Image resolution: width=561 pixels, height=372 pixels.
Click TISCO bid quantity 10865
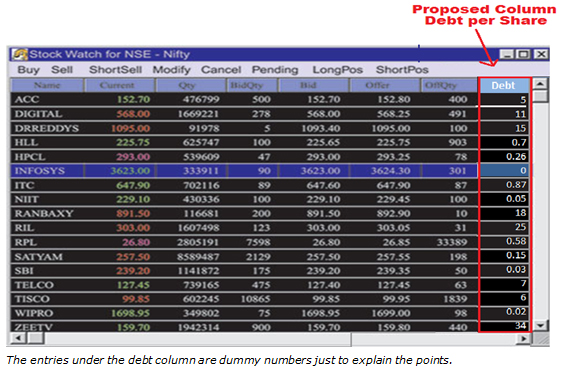255,299
